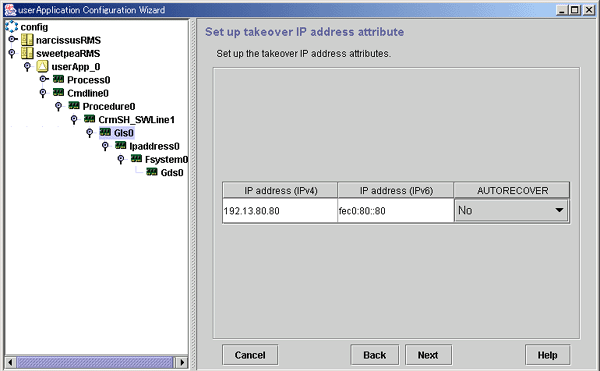600x371 pixels.
Task: Click the Gds0 resource icon
Action: 152,172
